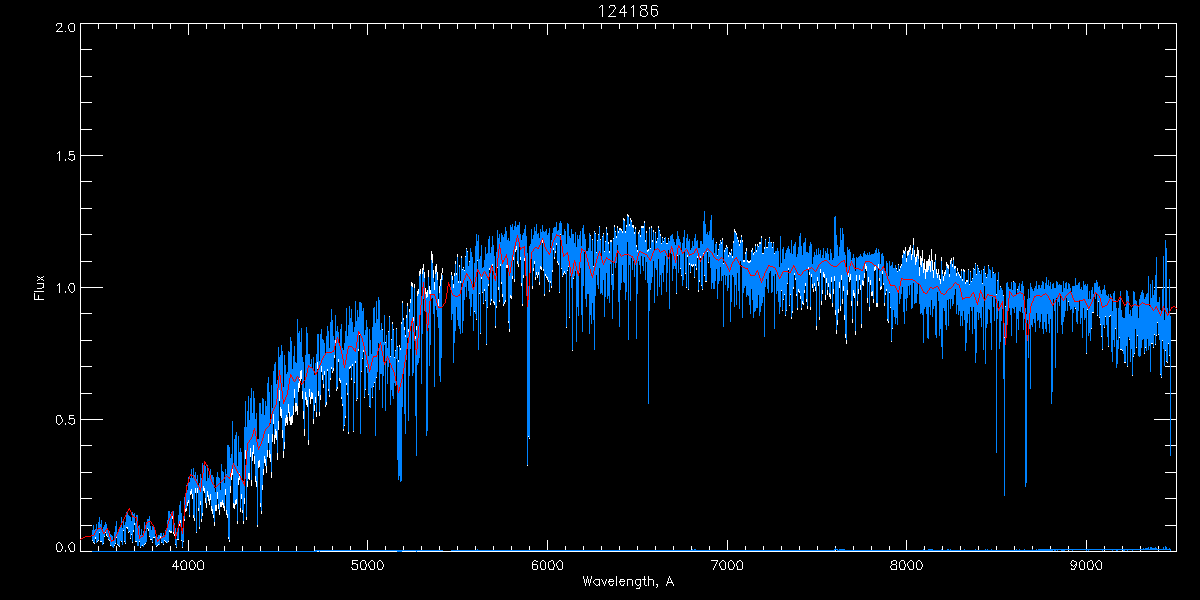This screenshot has width=1200, height=600.
Task: Click the 0.0 flux tick label
Action: [65, 547]
